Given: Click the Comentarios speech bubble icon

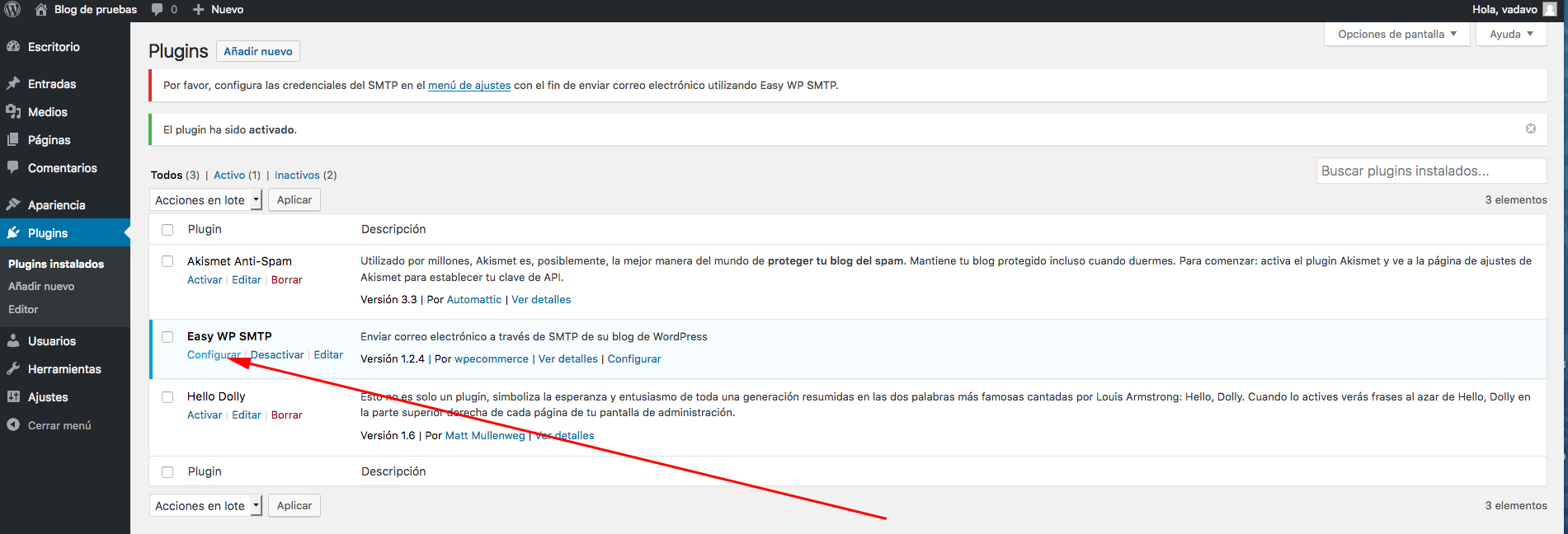Looking at the screenshot, I should click(x=13, y=167).
